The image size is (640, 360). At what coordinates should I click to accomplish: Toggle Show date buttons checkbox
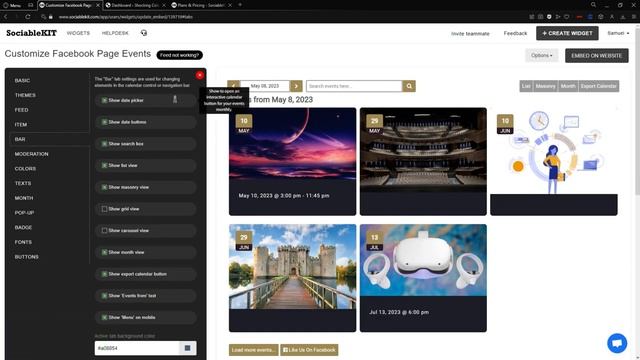pyautogui.click(x=104, y=122)
